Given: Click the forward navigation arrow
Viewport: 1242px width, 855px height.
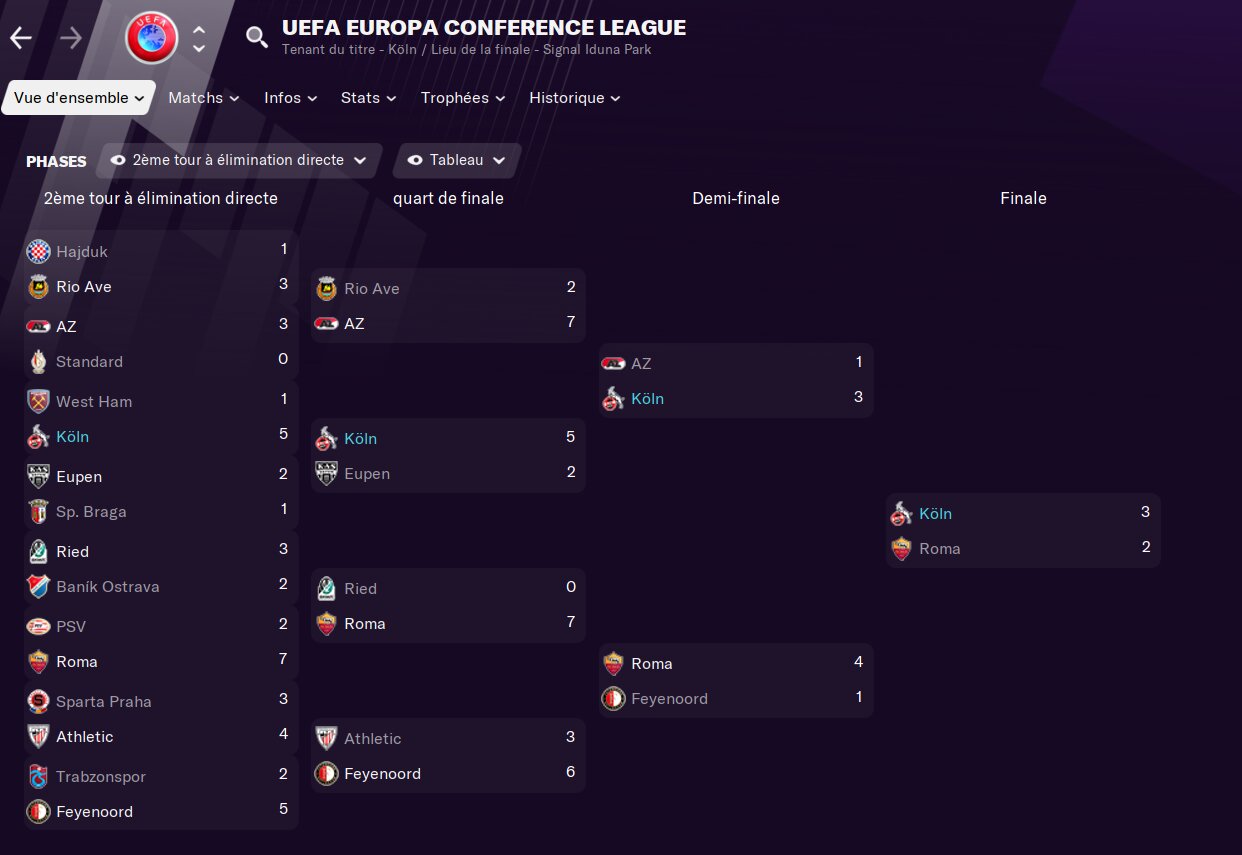Looking at the screenshot, I should (71, 38).
